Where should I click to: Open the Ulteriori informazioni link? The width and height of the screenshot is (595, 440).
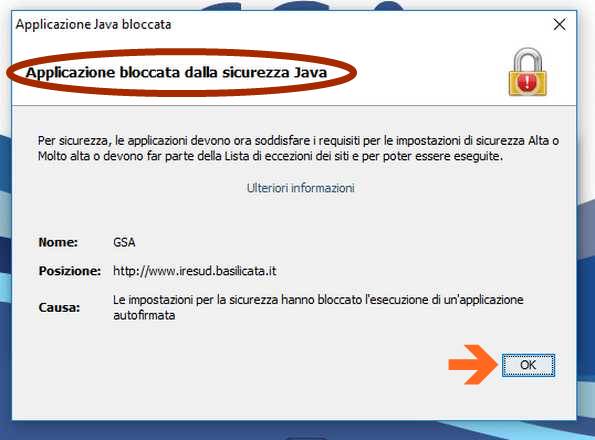[300, 188]
